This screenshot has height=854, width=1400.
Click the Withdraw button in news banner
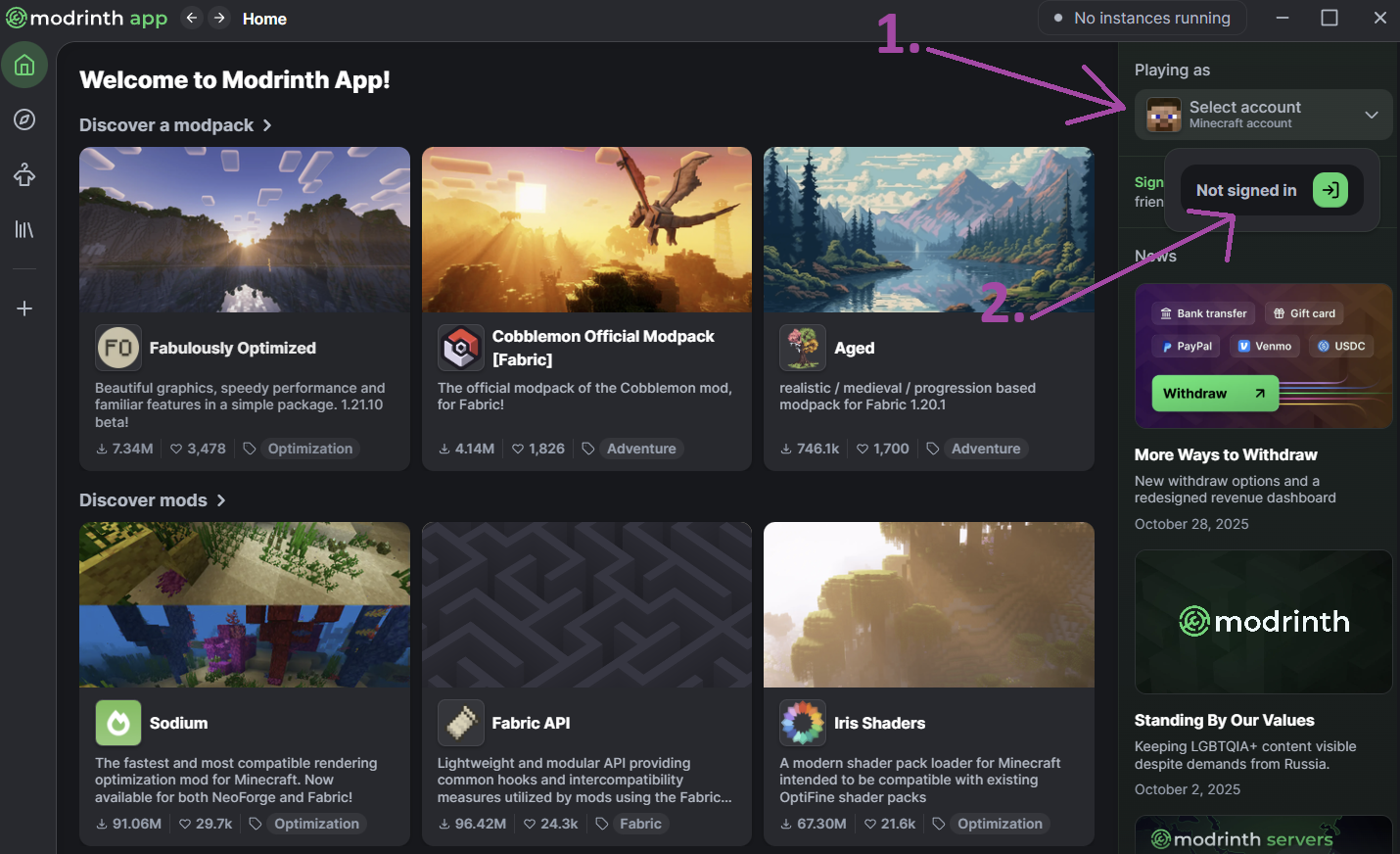pos(1214,394)
